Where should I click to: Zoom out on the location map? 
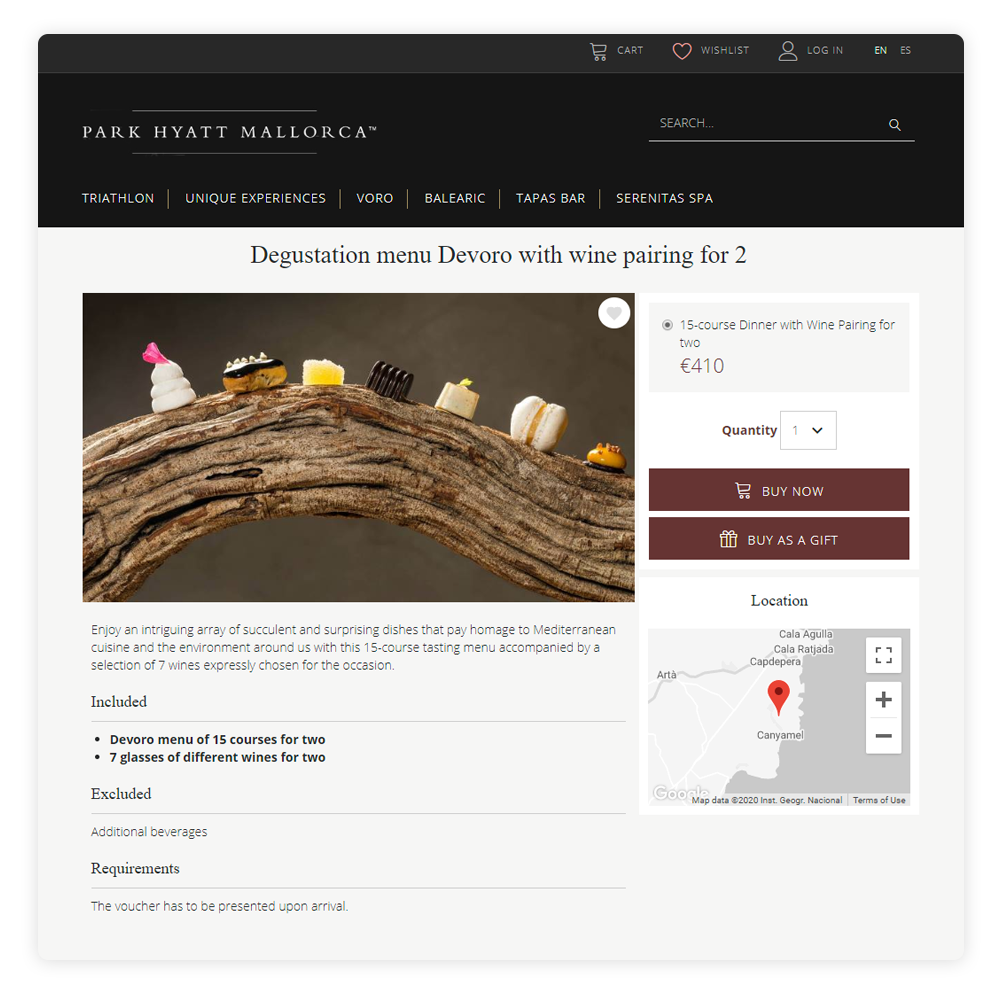(883, 736)
